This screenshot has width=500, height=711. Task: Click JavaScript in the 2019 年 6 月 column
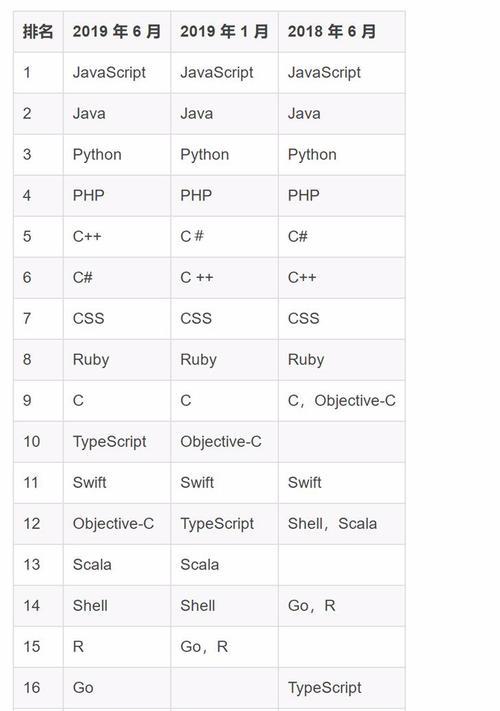click(x=109, y=73)
